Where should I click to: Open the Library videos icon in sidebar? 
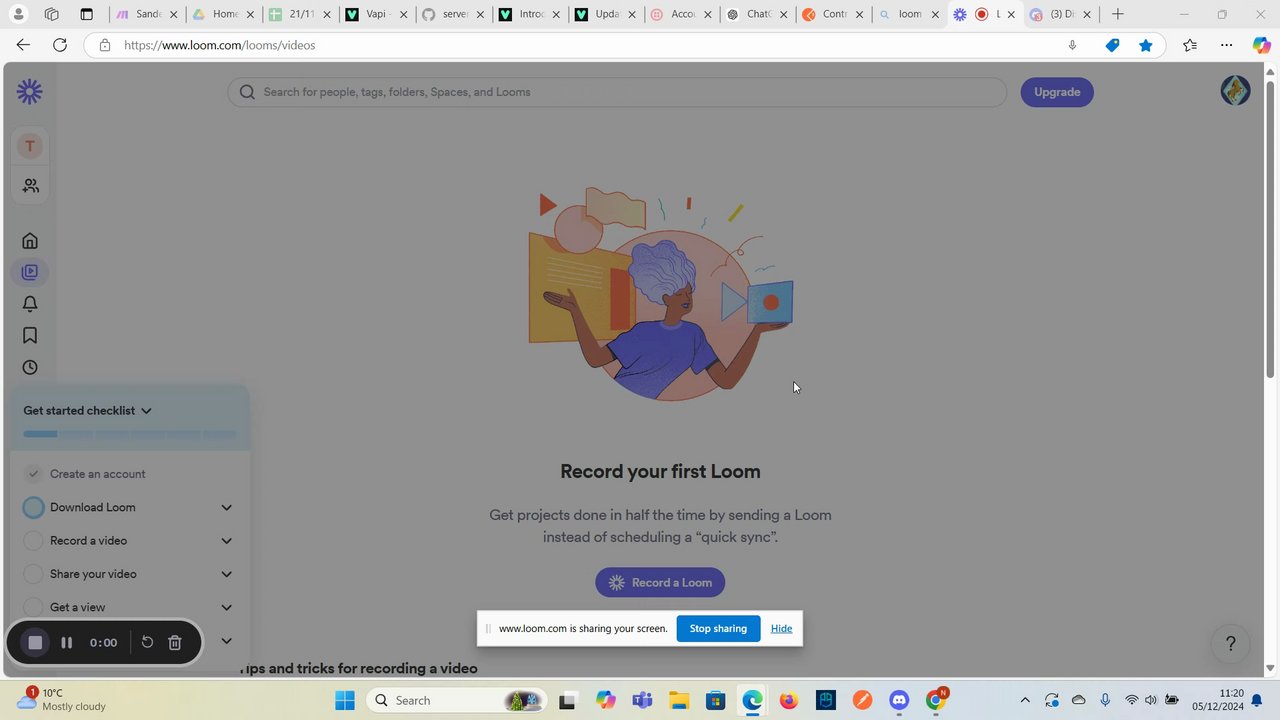click(30, 272)
